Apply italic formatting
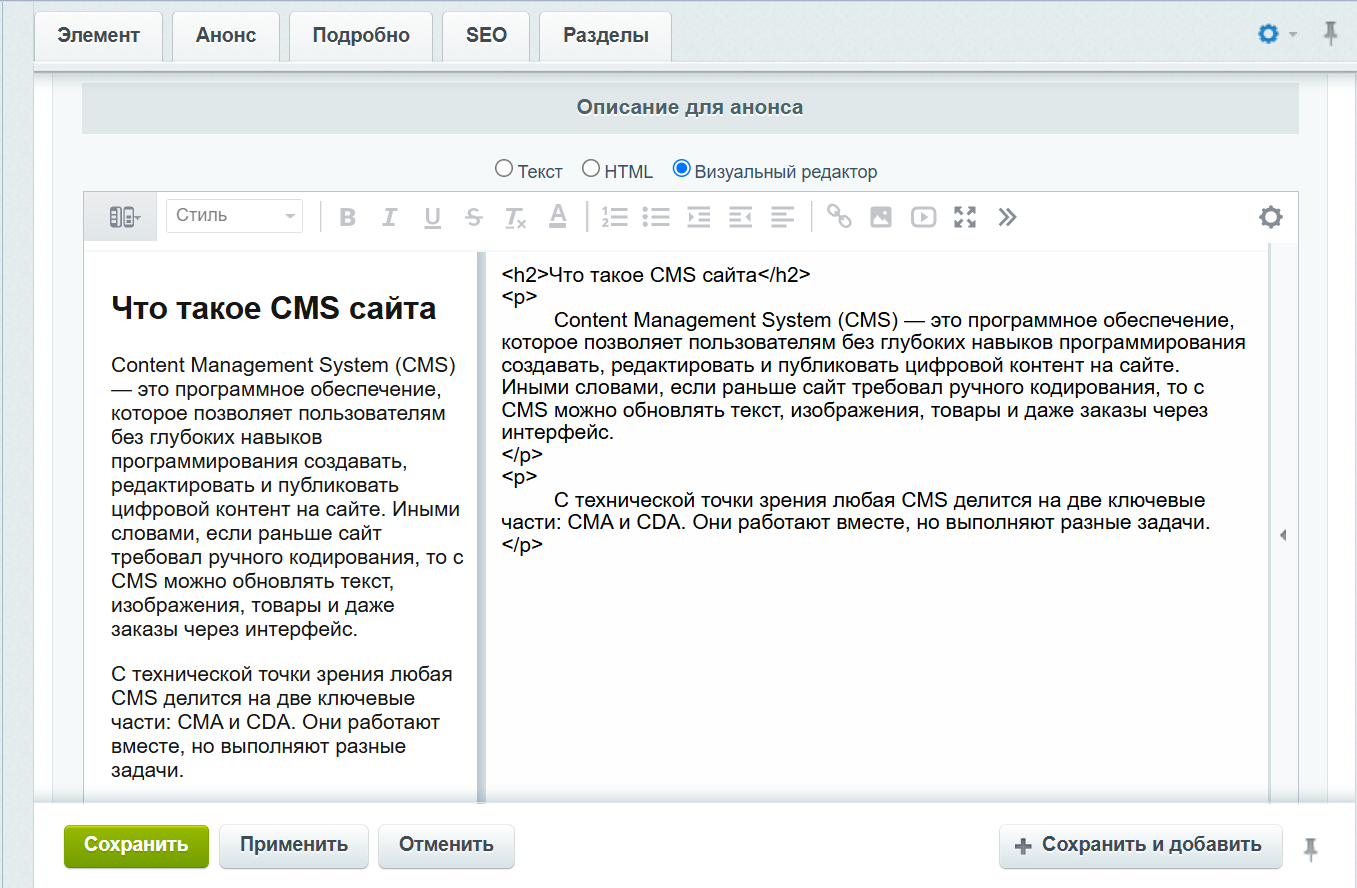Screen dimensions: 1357x888 tap(390, 217)
